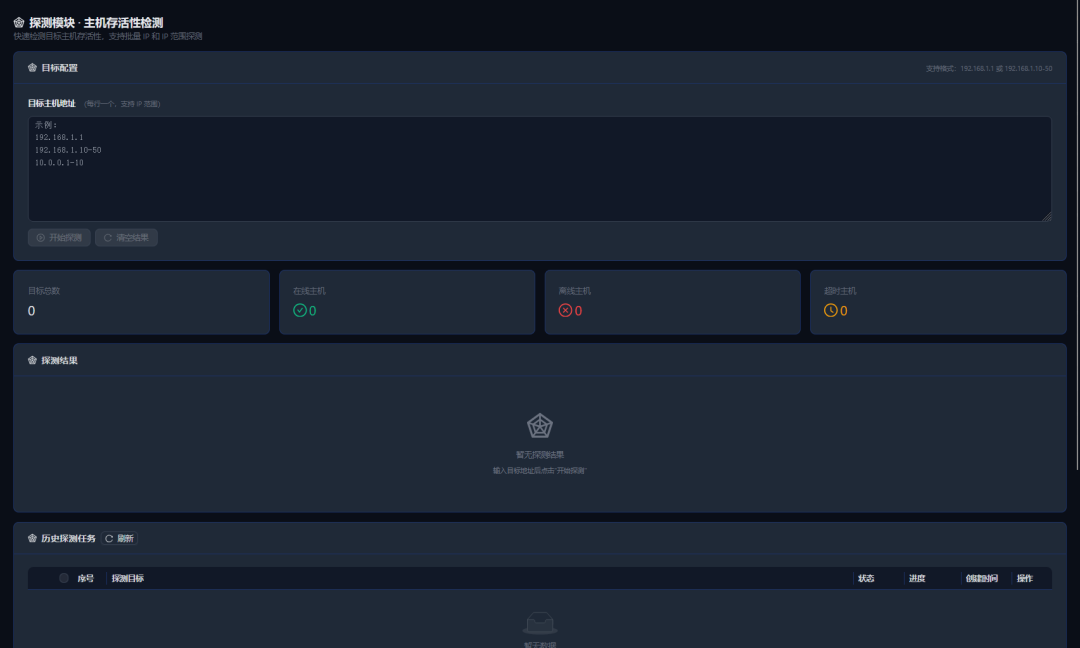
Task: Click the 进度 column header
Action: (917, 578)
